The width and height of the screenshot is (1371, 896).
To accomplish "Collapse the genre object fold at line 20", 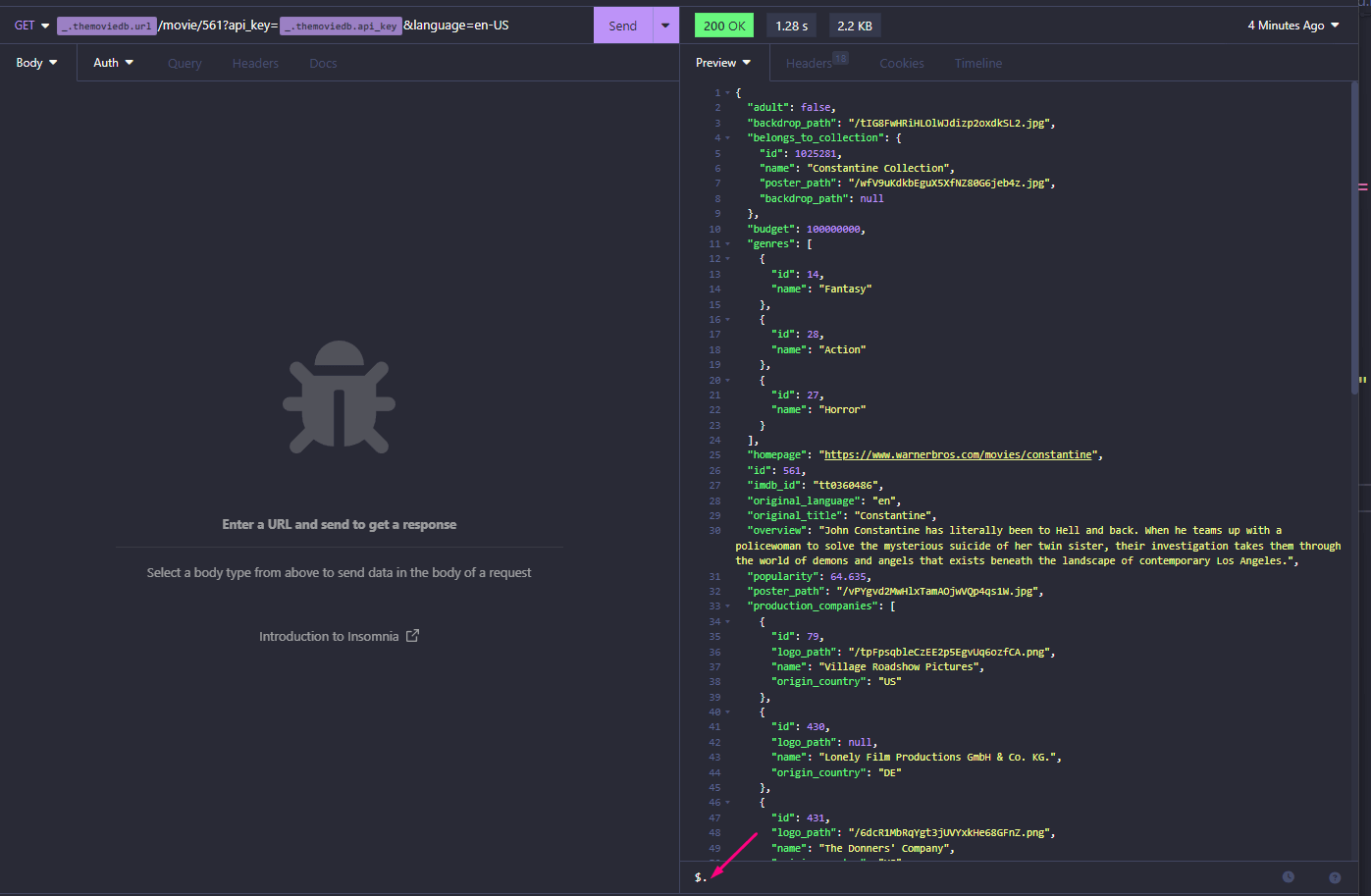I will [x=727, y=381].
